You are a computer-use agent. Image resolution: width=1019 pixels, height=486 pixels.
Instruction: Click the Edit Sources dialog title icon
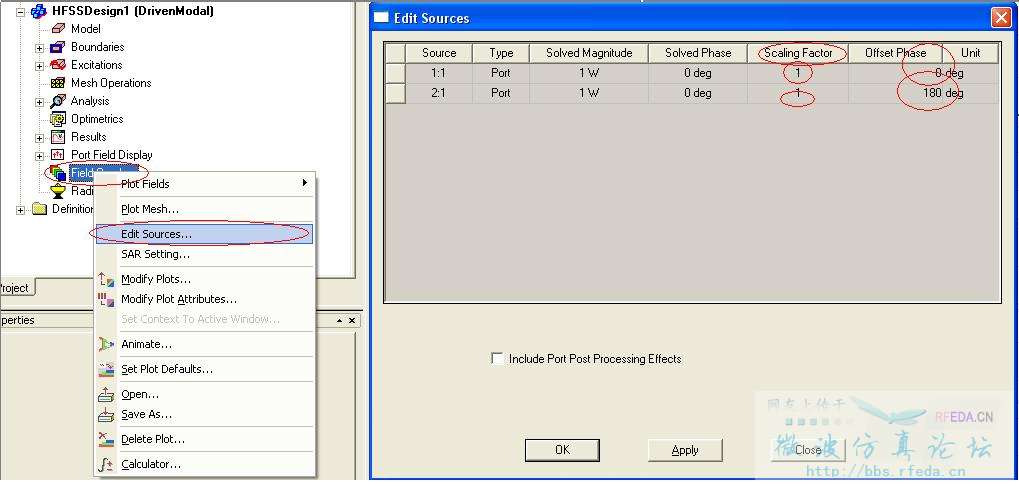click(x=381, y=18)
